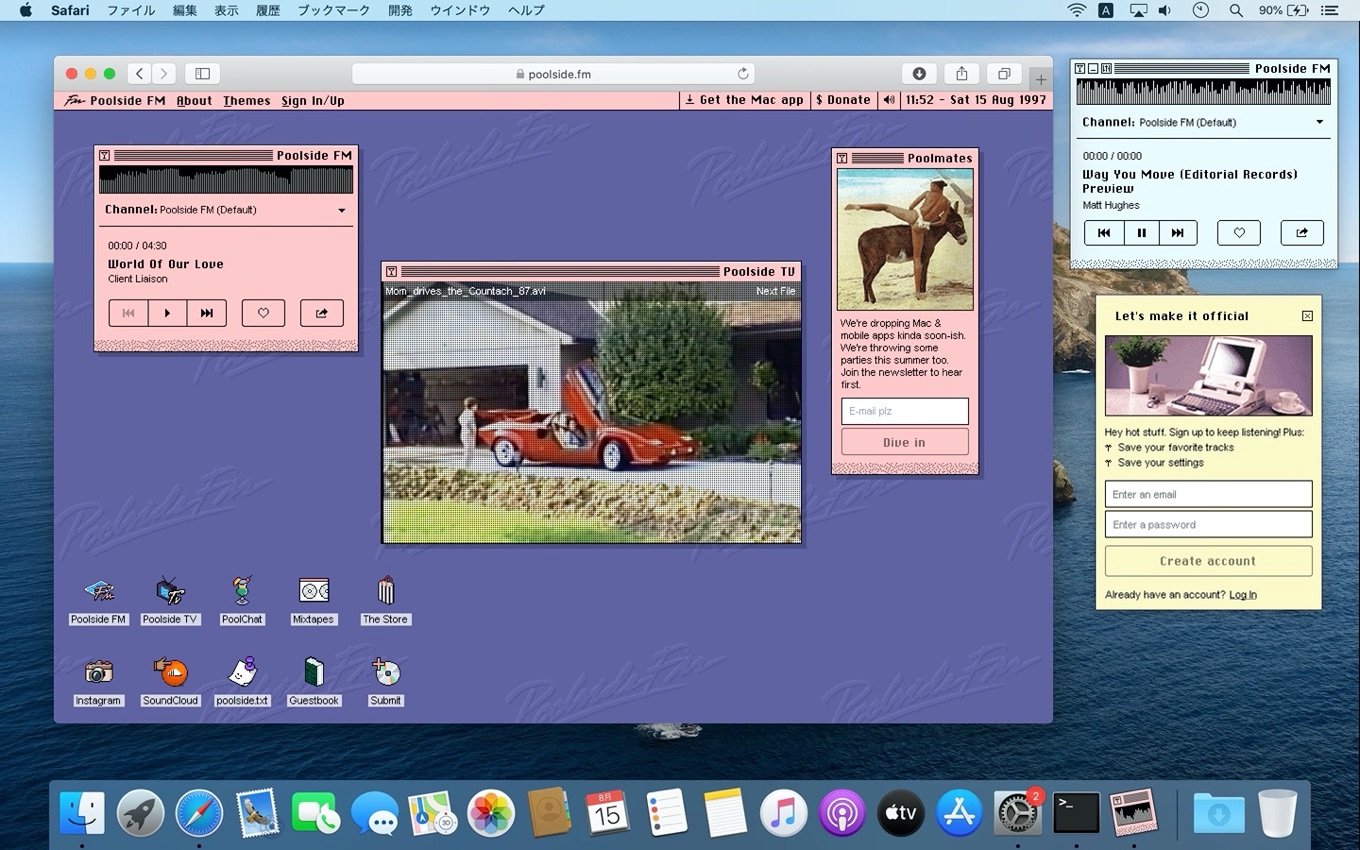Click the Log in link
This screenshot has height=850, width=1360.
click(x=1243, y=595)
